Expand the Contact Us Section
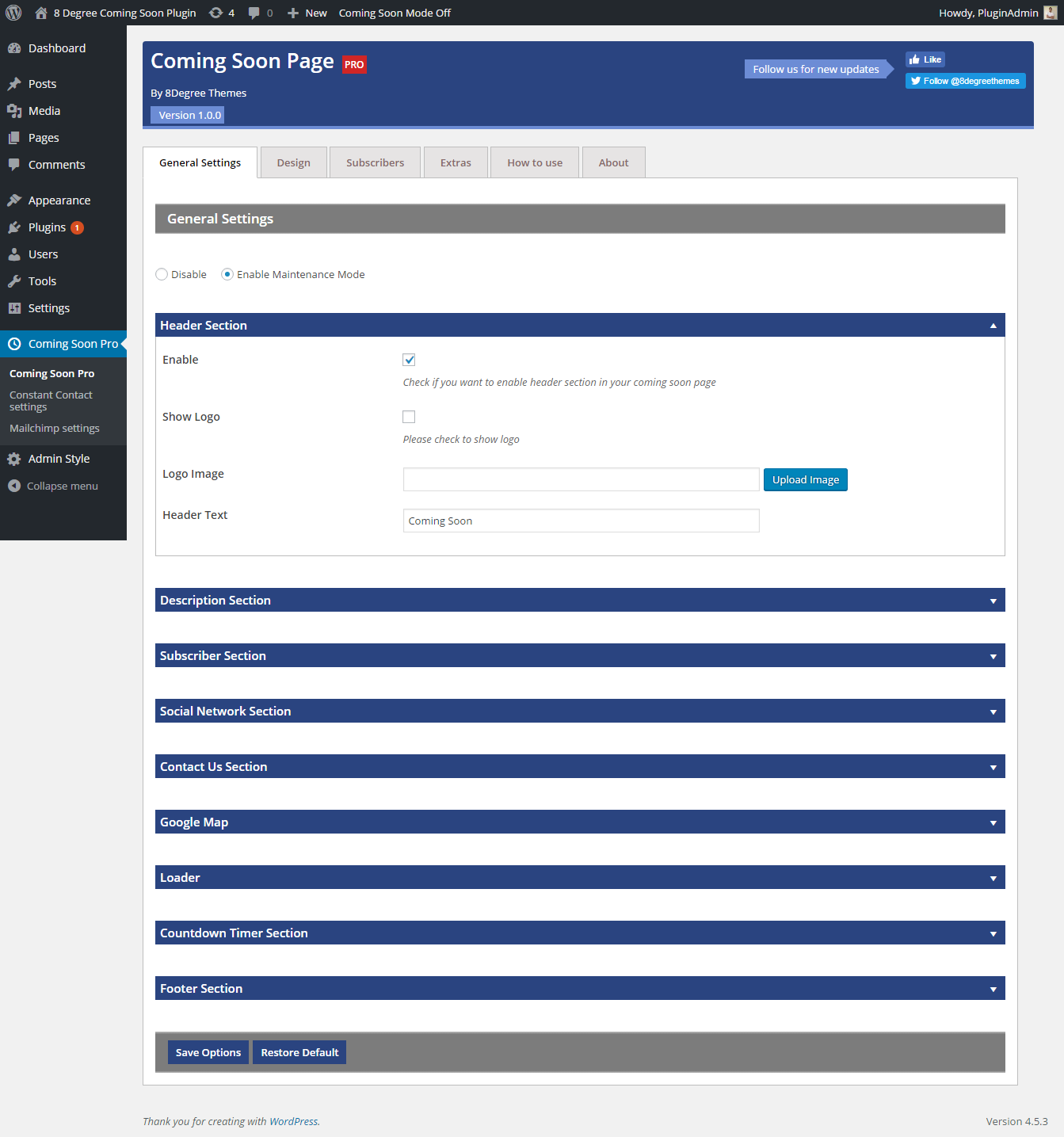Image resolution: width=1064 pixels, height=1137 pixels. point(580,766)
